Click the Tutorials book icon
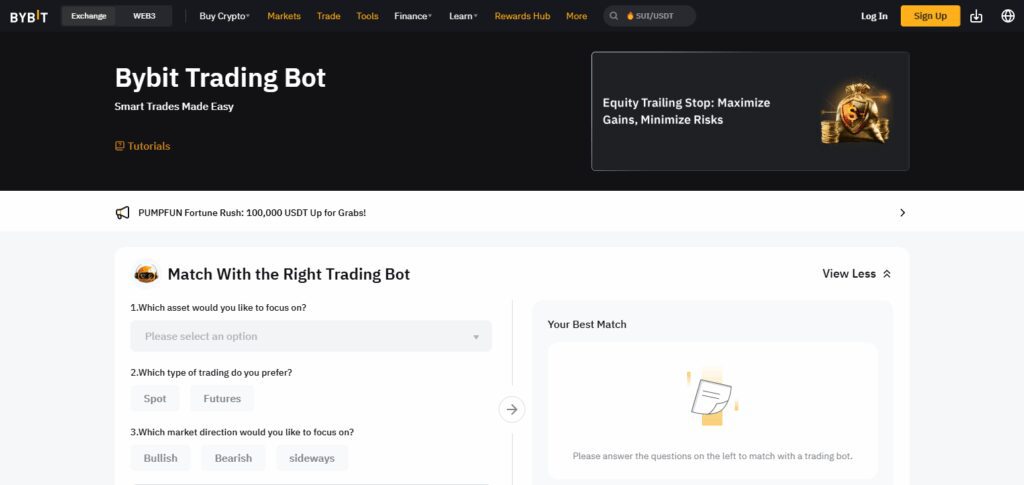 click(120, 146)
